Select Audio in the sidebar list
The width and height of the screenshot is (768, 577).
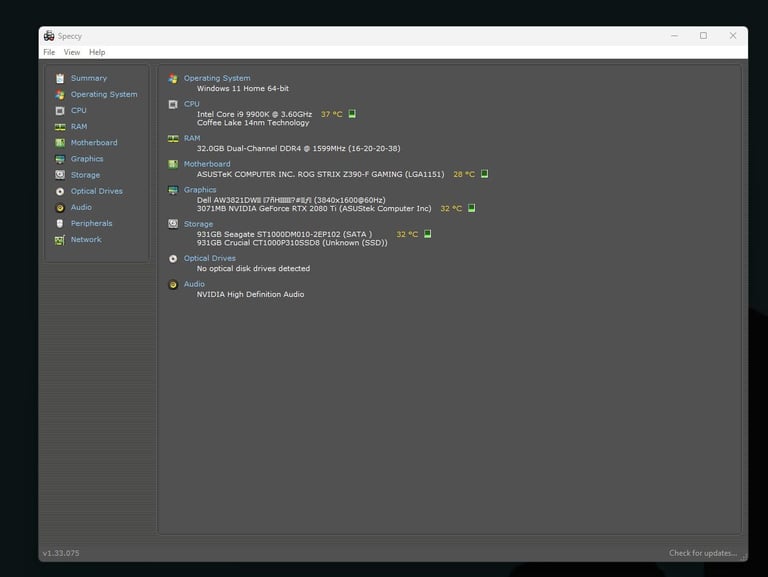pos(81,208)
